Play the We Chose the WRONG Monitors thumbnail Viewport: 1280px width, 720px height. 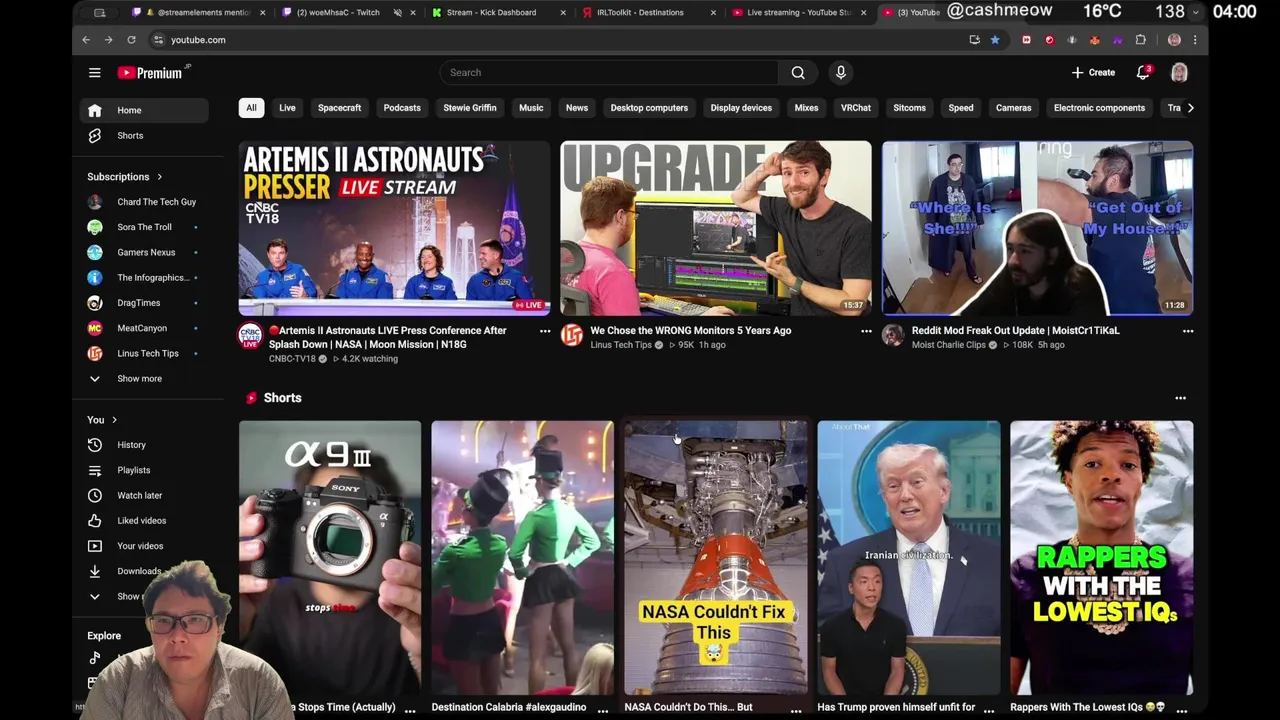(x=716, y=228)
